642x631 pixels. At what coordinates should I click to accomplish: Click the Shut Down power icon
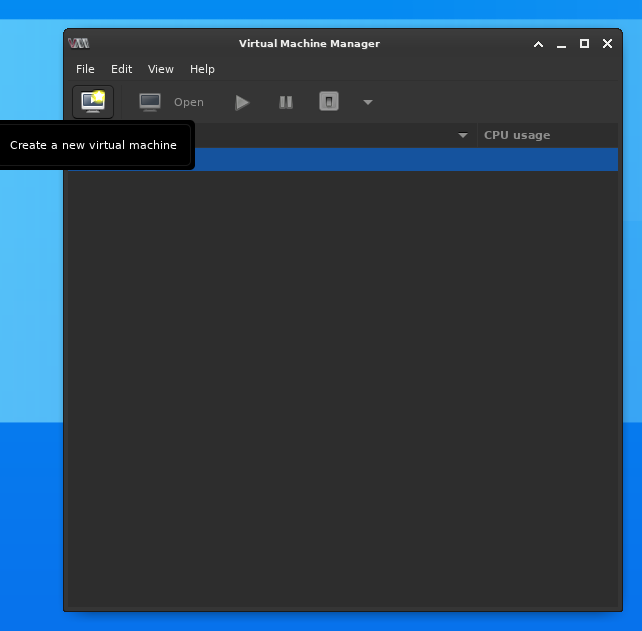pyautogui.click(x=329, y=102)
